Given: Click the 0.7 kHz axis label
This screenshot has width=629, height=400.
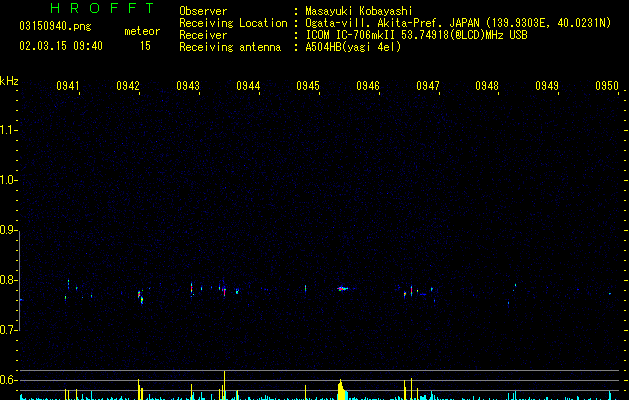Looking at the screenshot, I should pos(8,330).
